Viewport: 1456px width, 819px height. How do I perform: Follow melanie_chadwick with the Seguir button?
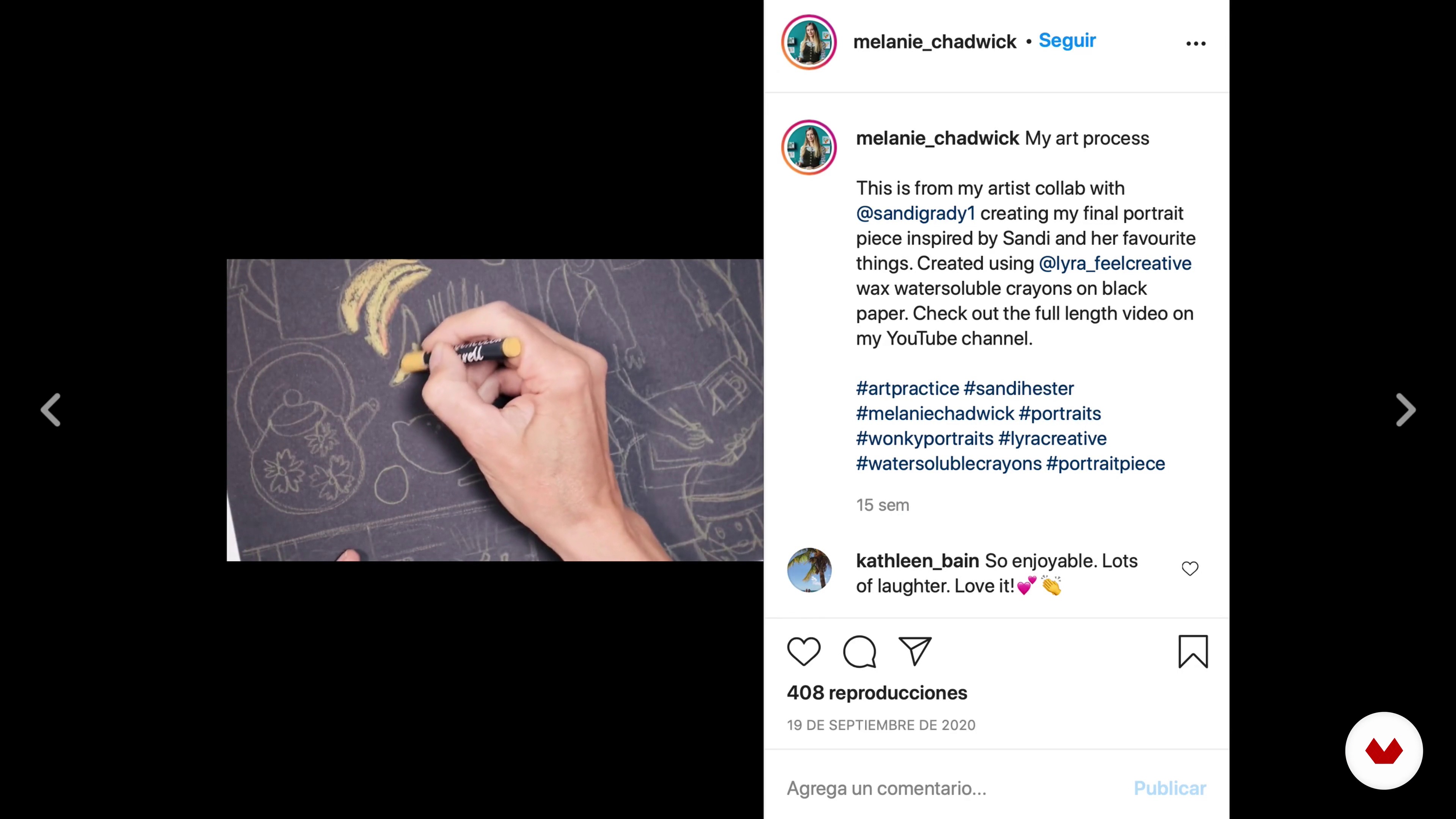click(1067, 41)
